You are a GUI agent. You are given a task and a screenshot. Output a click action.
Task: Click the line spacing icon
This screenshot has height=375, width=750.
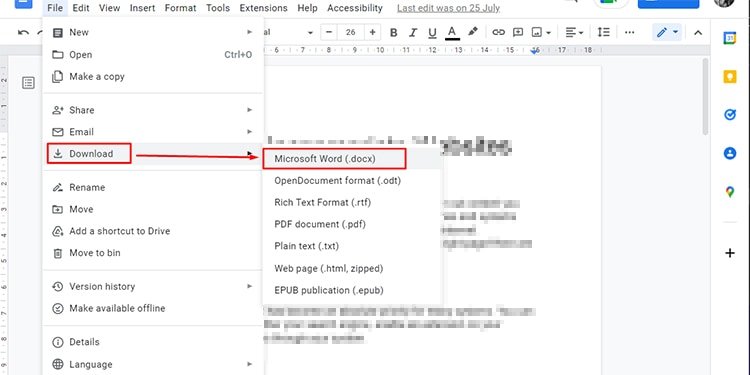pyautogui.click(x=604, y=33)
